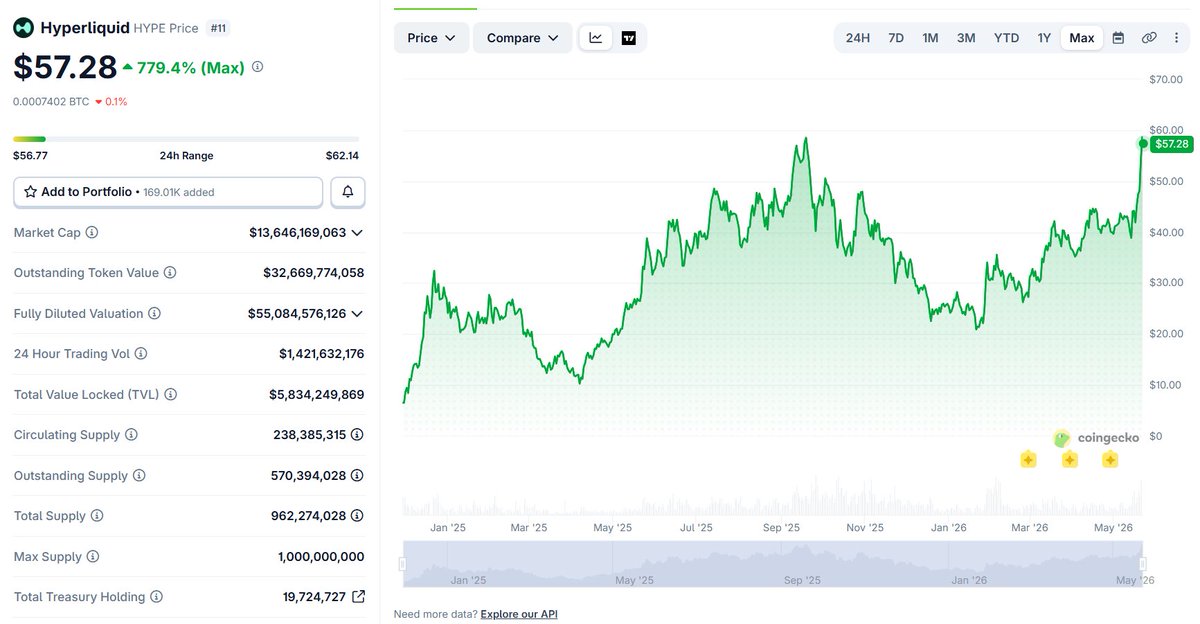The height and width of the screenshot is (624, 1200).
Task: Open the Compare dropdown
Action: point(523,38)
